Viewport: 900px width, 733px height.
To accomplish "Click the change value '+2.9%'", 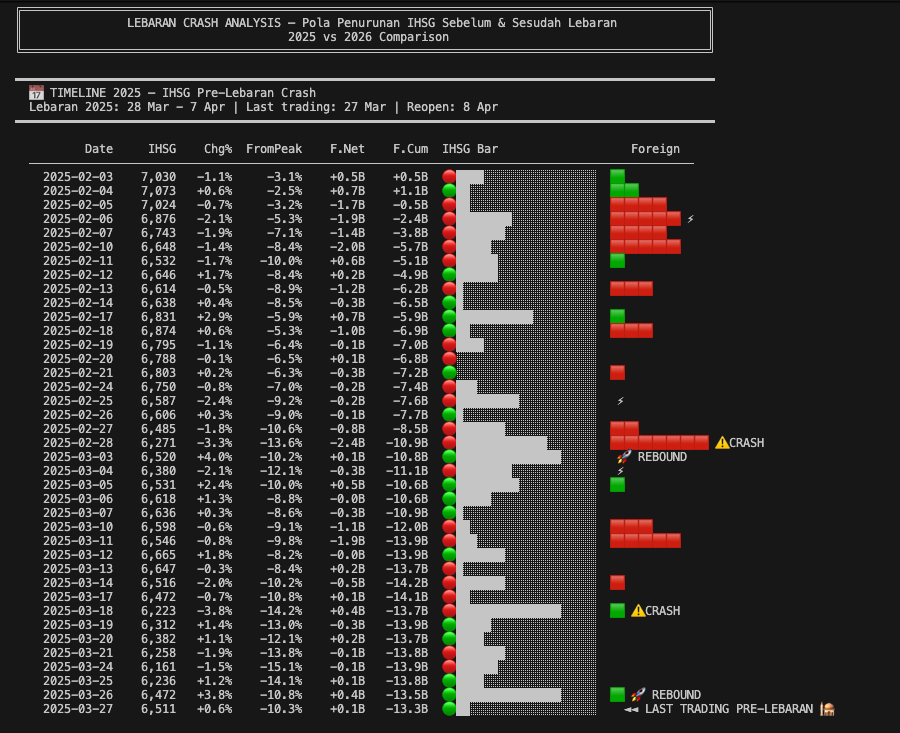I will 215,317.
